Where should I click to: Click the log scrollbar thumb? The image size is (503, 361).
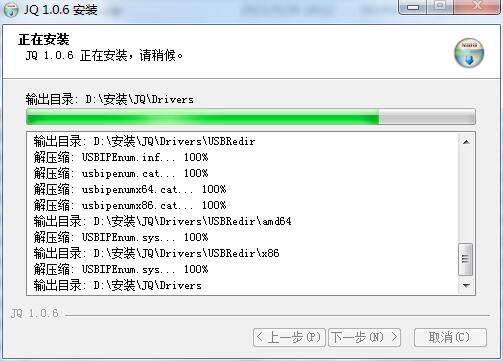(466, 259)
